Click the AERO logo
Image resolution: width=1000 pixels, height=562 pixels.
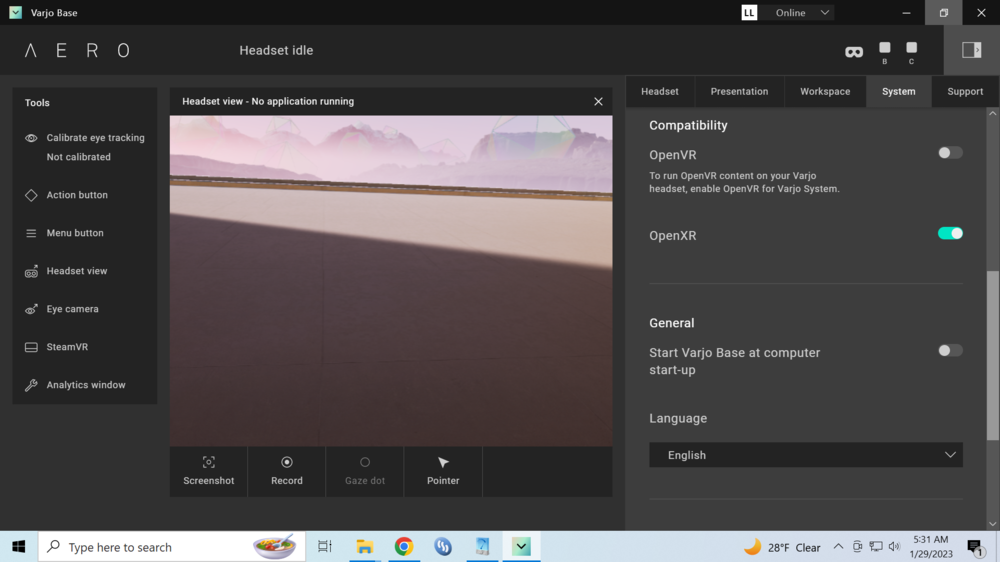click(77, 50)
